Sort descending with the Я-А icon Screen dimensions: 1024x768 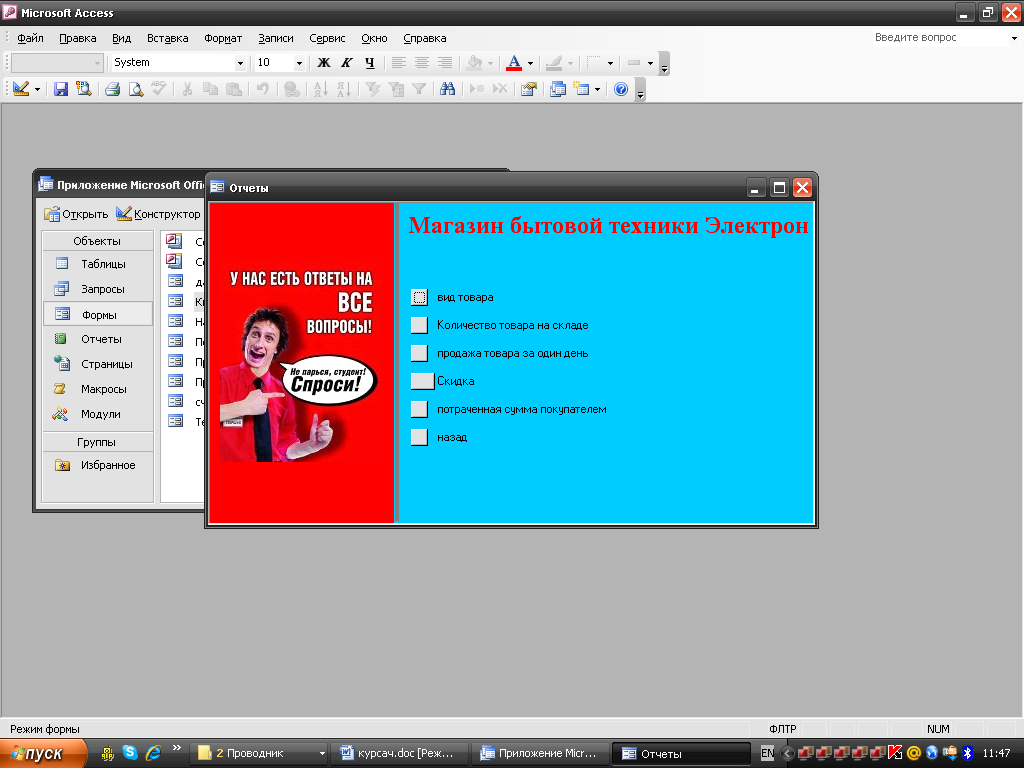[x=344, y=89]
